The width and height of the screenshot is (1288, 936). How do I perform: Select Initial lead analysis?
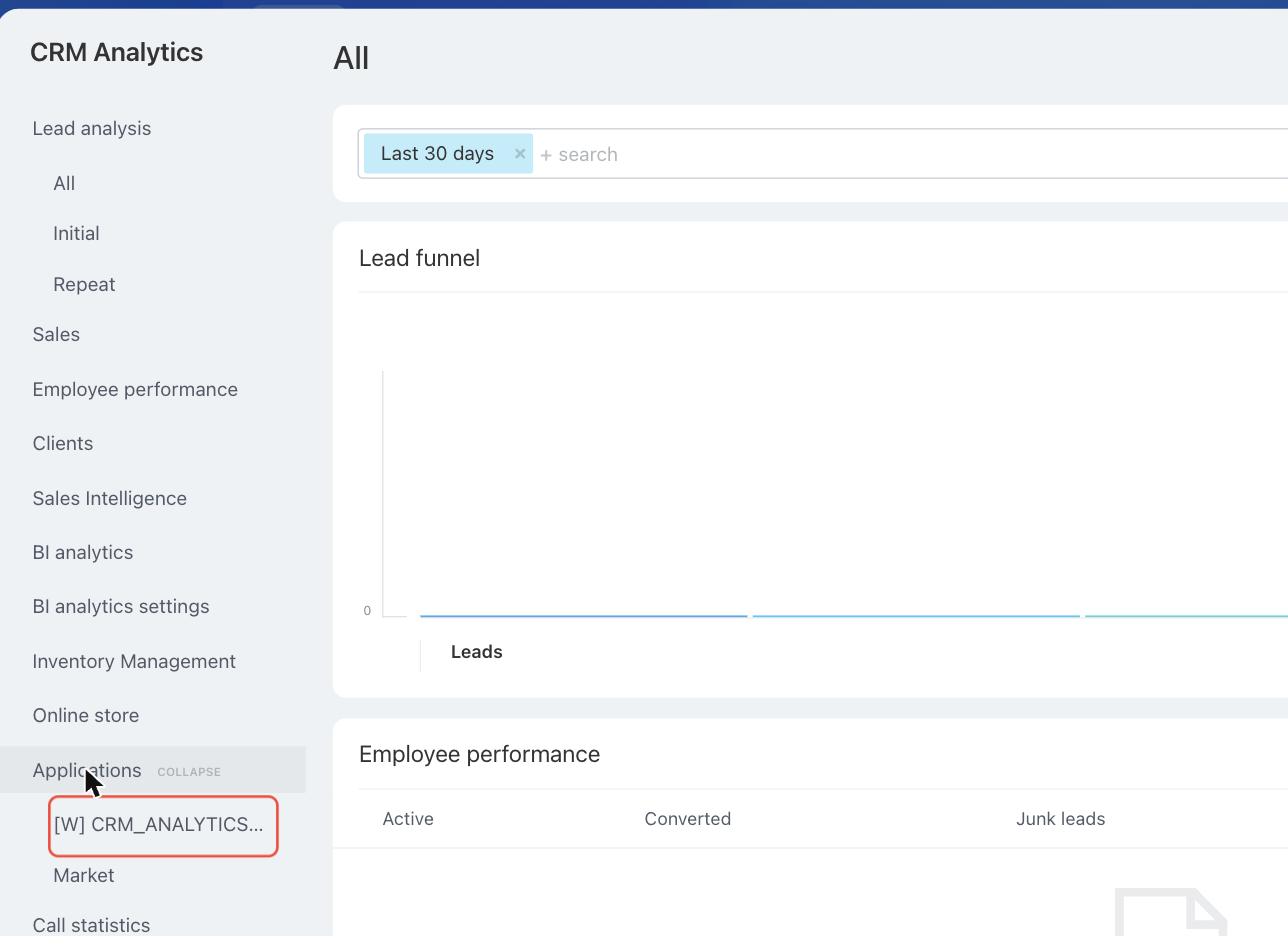(x=76, y=233)
